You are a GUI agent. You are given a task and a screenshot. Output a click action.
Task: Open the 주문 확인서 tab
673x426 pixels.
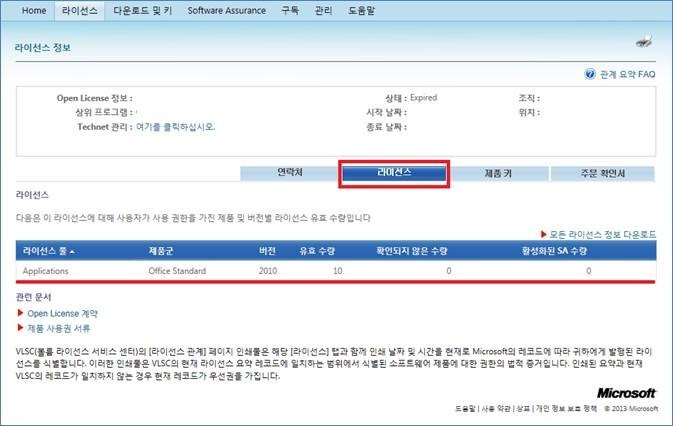coord(603,173)
